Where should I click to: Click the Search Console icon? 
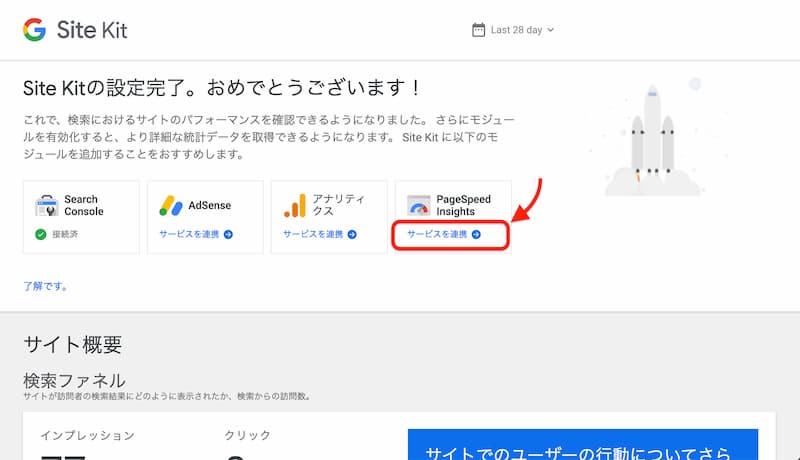tap(47, 206)
